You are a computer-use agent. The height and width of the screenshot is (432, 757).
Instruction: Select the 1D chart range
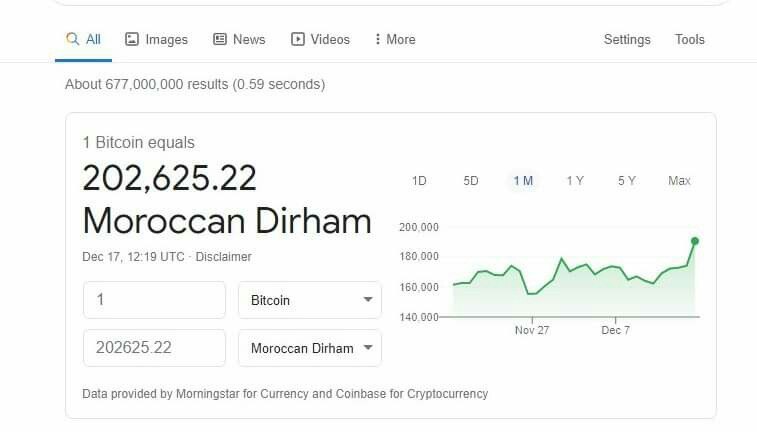click(419, 181)
